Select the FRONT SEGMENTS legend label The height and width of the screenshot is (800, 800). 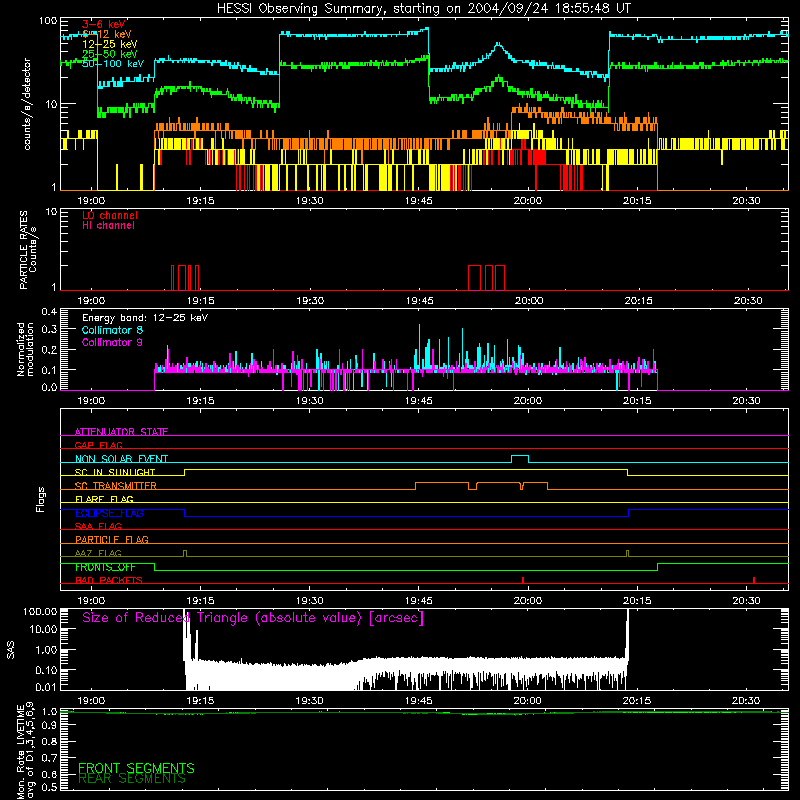[136, 768]
